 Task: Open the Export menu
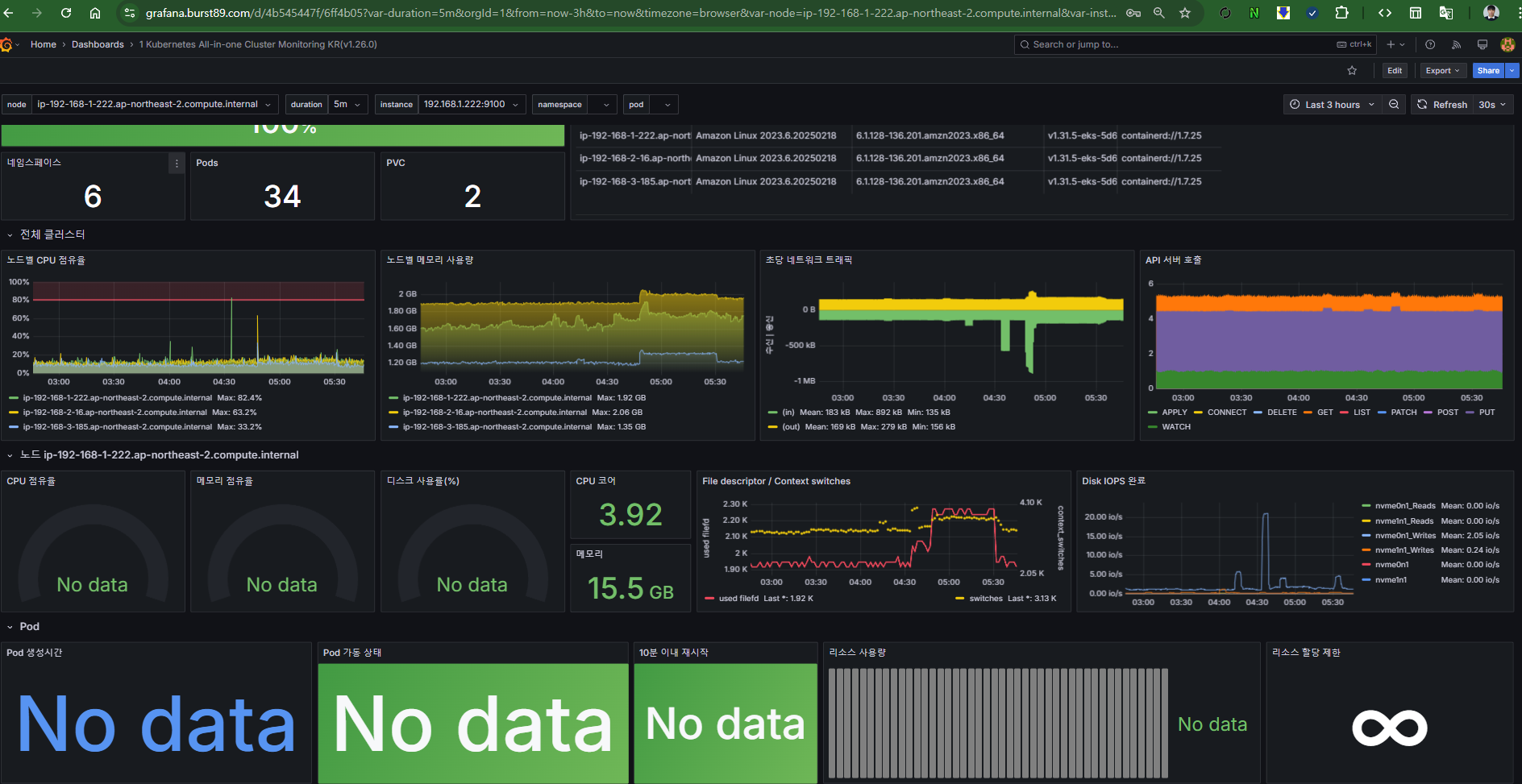tap(1442, 71)
